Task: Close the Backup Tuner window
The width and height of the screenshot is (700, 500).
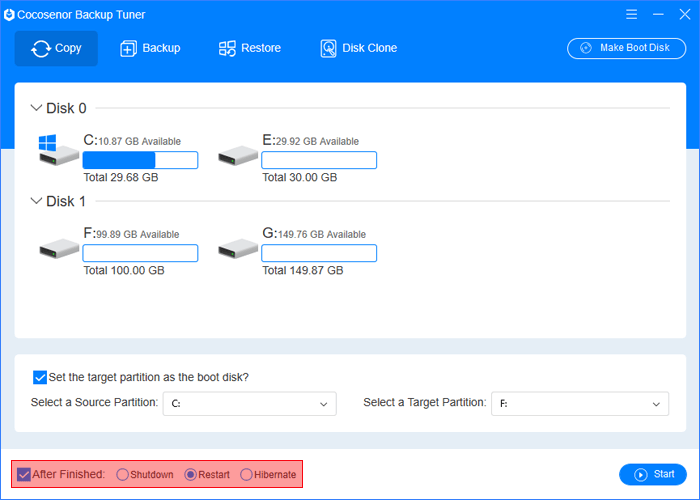Action: pos(685,14)
